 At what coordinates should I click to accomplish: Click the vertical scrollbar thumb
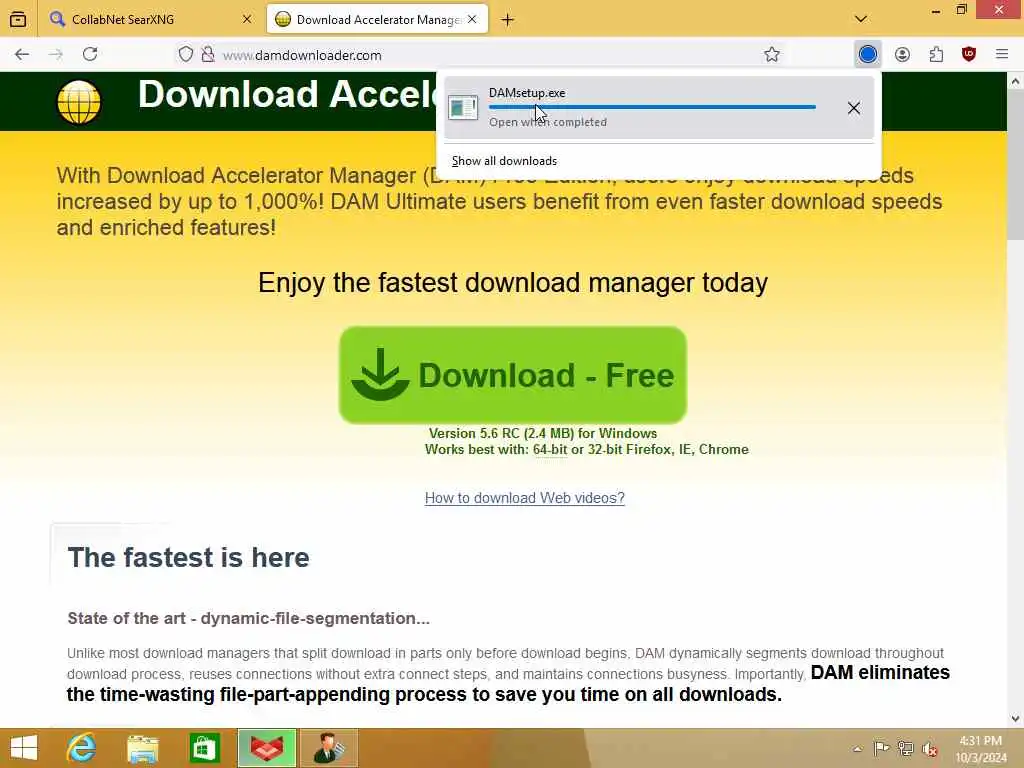(x=1016, y=165)
